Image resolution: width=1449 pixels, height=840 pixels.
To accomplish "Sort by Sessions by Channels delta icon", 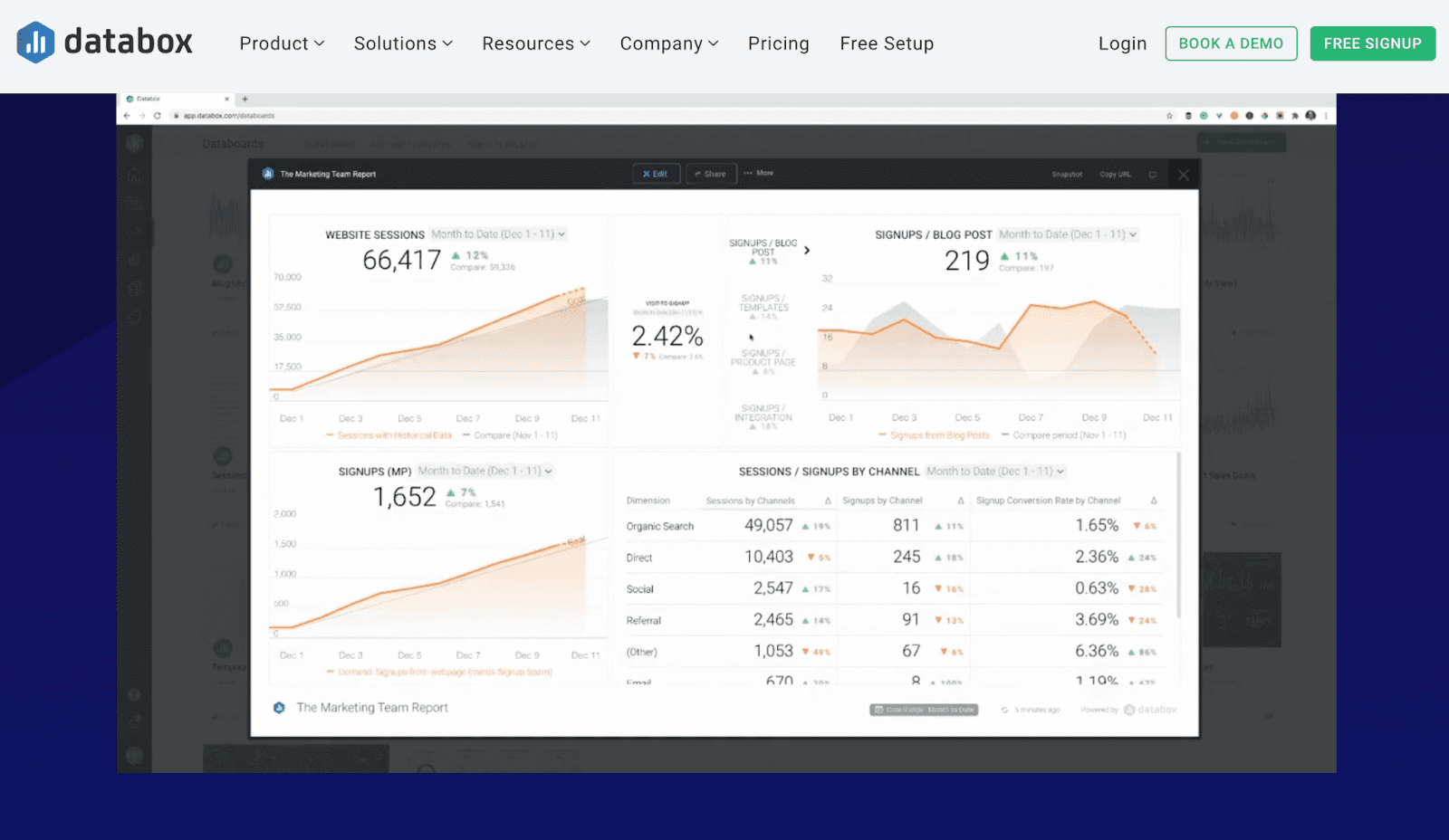I will point(828,501).
